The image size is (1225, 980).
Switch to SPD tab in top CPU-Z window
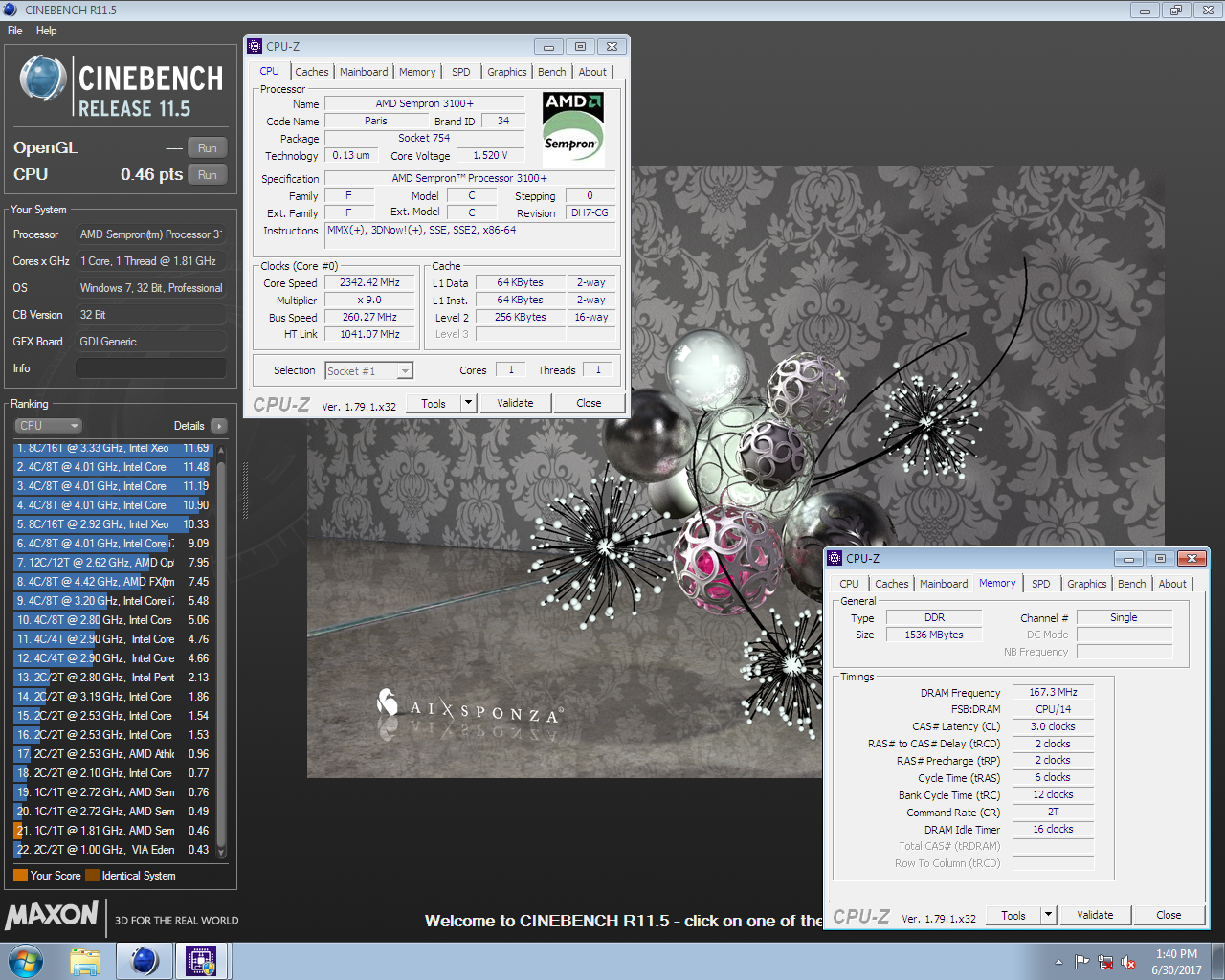[461, 72]
